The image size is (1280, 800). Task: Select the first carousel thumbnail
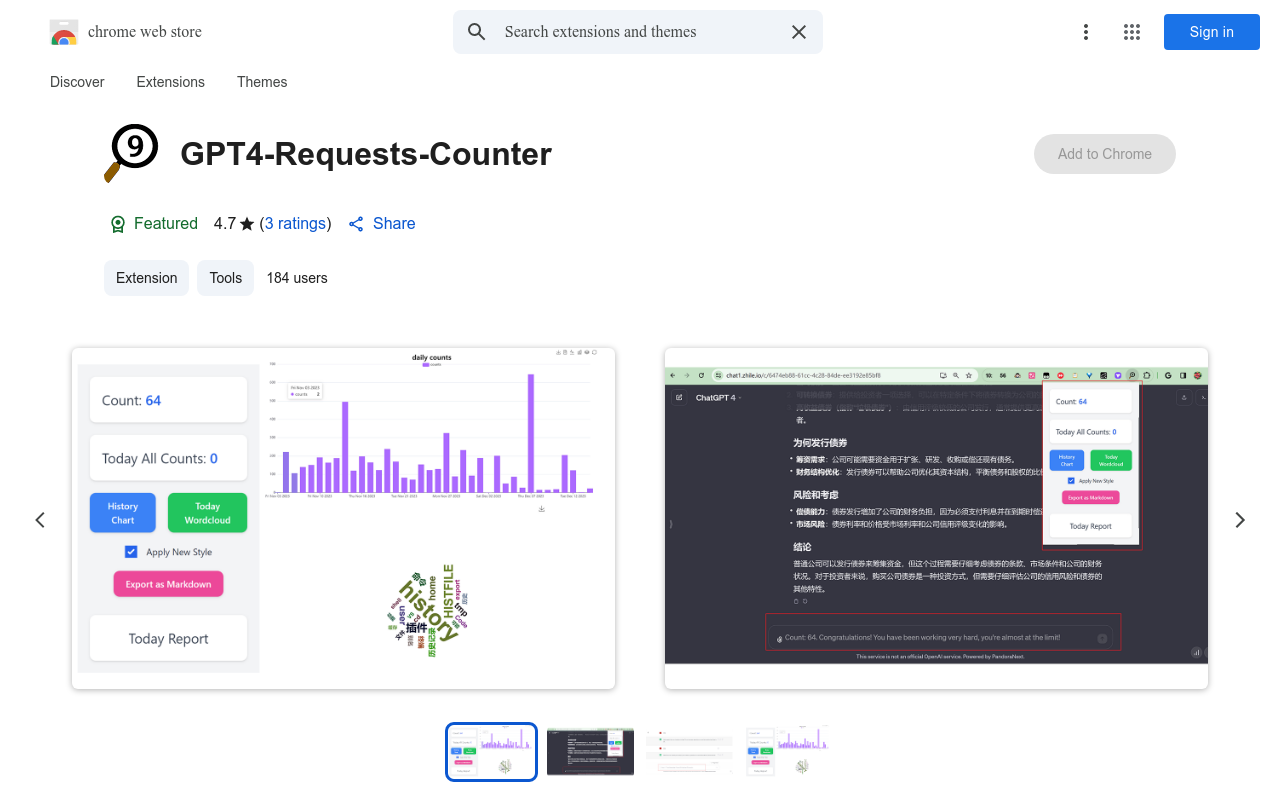[492, 752]
